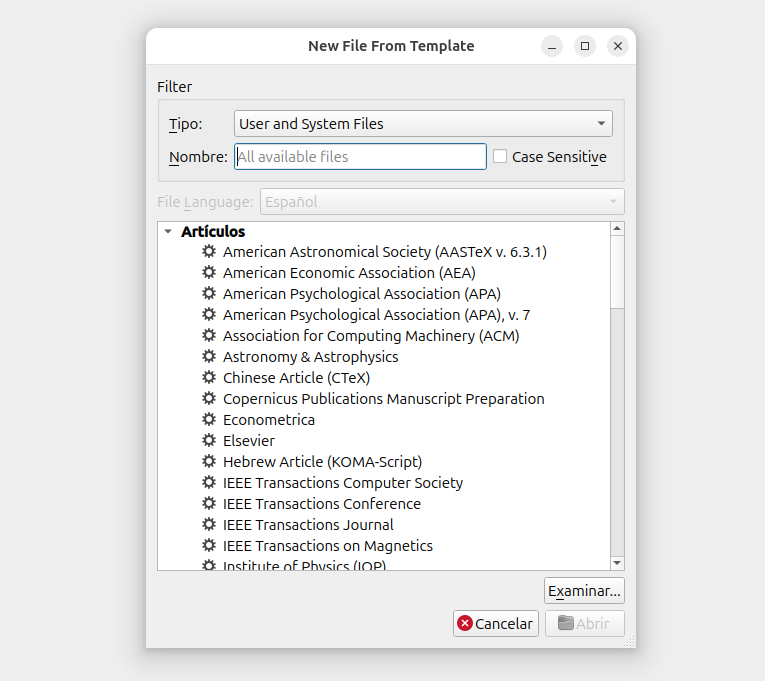Select IEEE Transactions Computer Society template
The image size is (765, 681).
(x=342, y=482)
